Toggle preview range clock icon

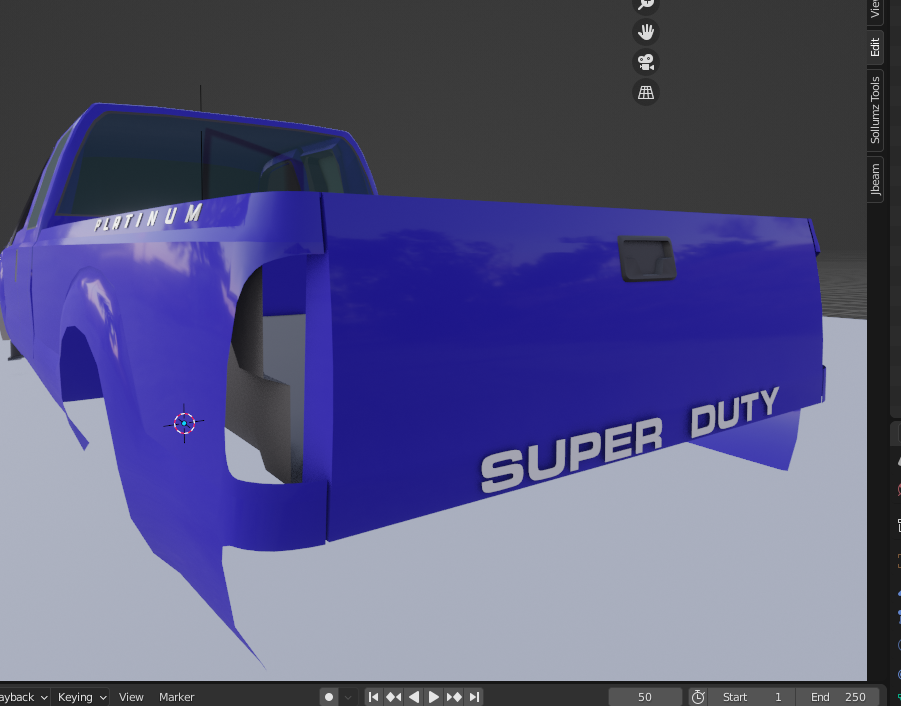698,697
